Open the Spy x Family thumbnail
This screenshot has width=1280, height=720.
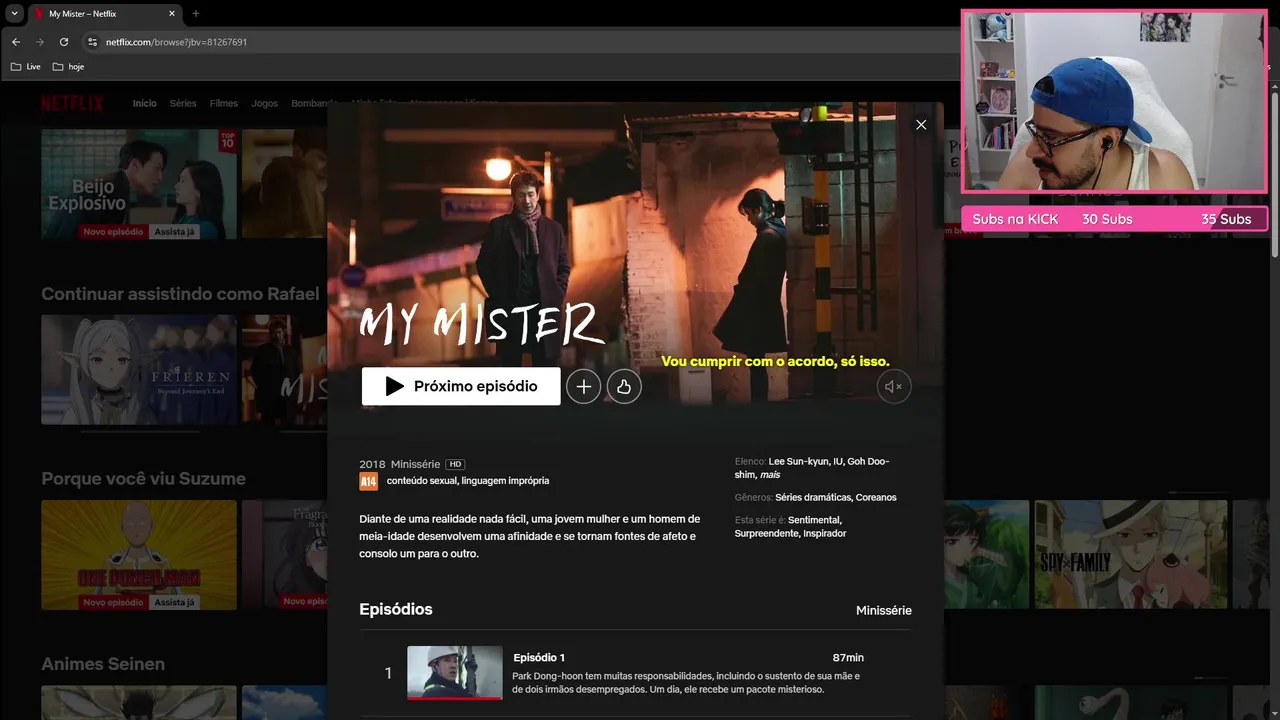(1131, 555)
